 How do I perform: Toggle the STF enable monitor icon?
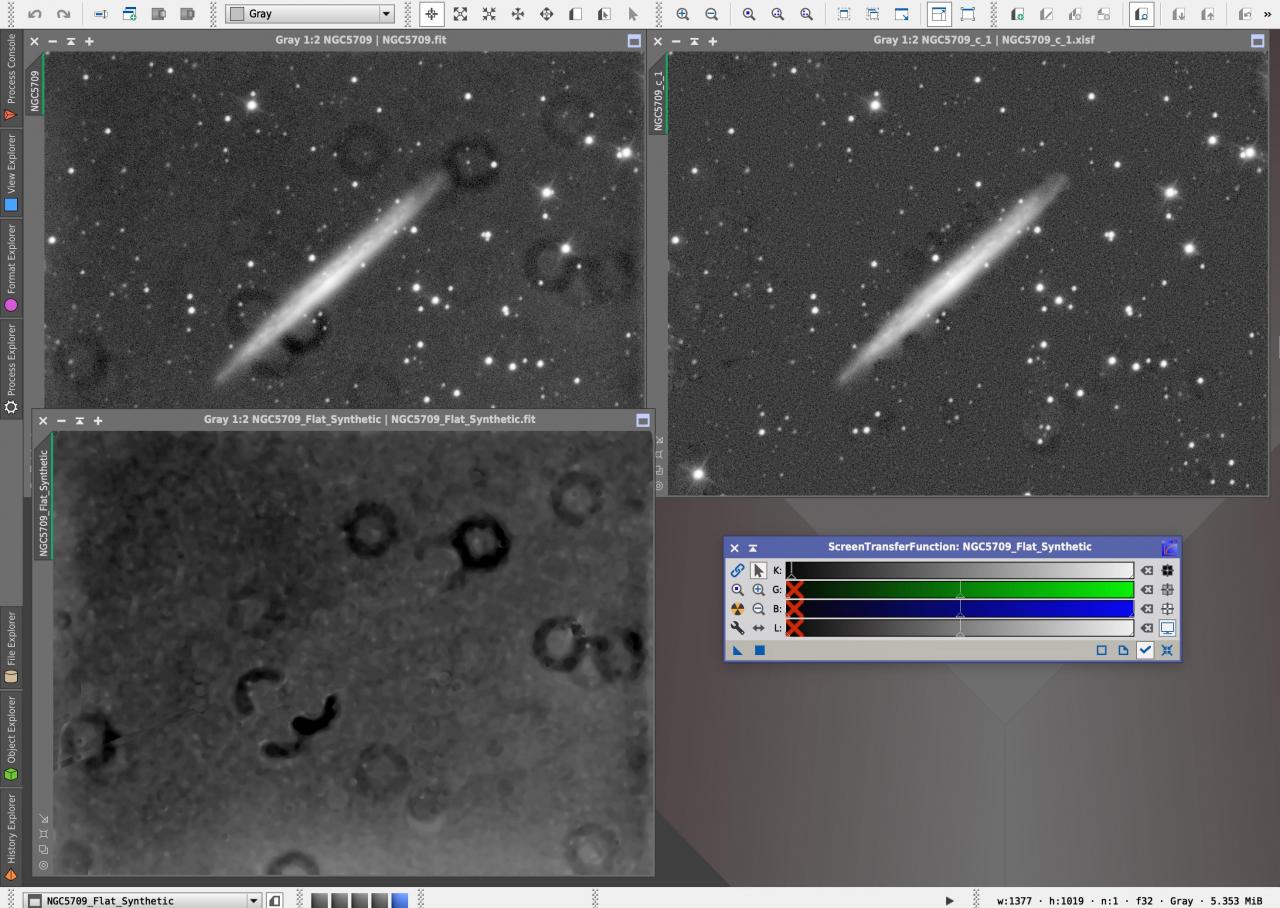coord(1167,628)
